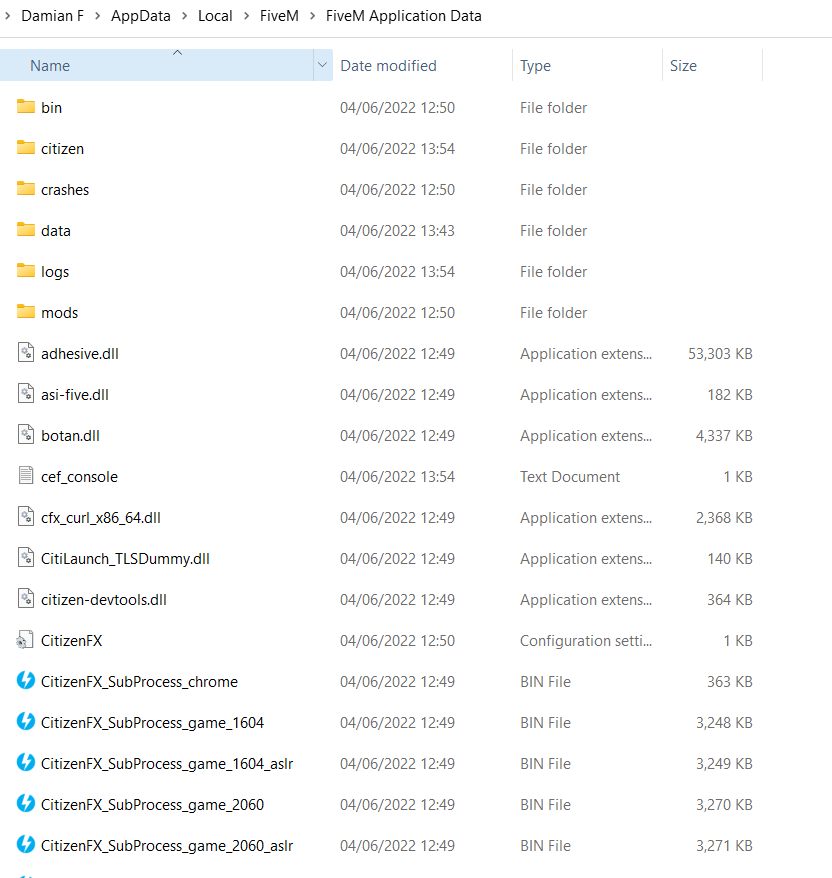Select the file name CitizenFX_SubProcess_chrome
Image resolution: width=832 pixels, height=878 pixels.
(139, 681)
